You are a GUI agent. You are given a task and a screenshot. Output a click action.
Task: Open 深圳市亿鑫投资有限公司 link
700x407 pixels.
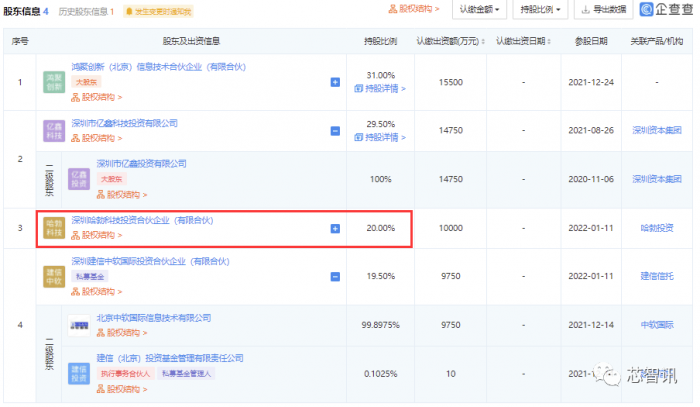click(x=141, y=164)
